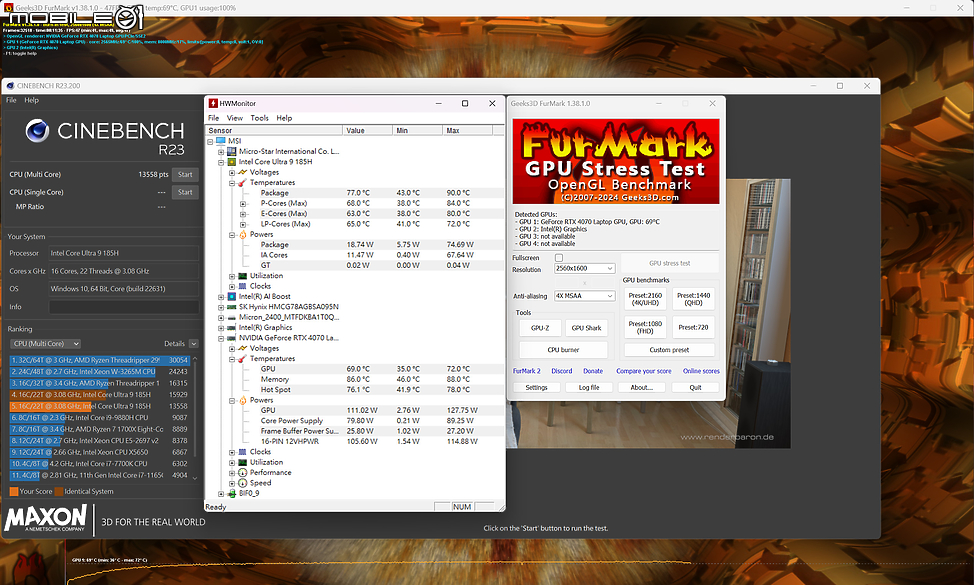Image resolution: width=974 pixels, height=585 pixels.
Task: Click the CPU Voltages lightning icon
Action: [243, 172]
